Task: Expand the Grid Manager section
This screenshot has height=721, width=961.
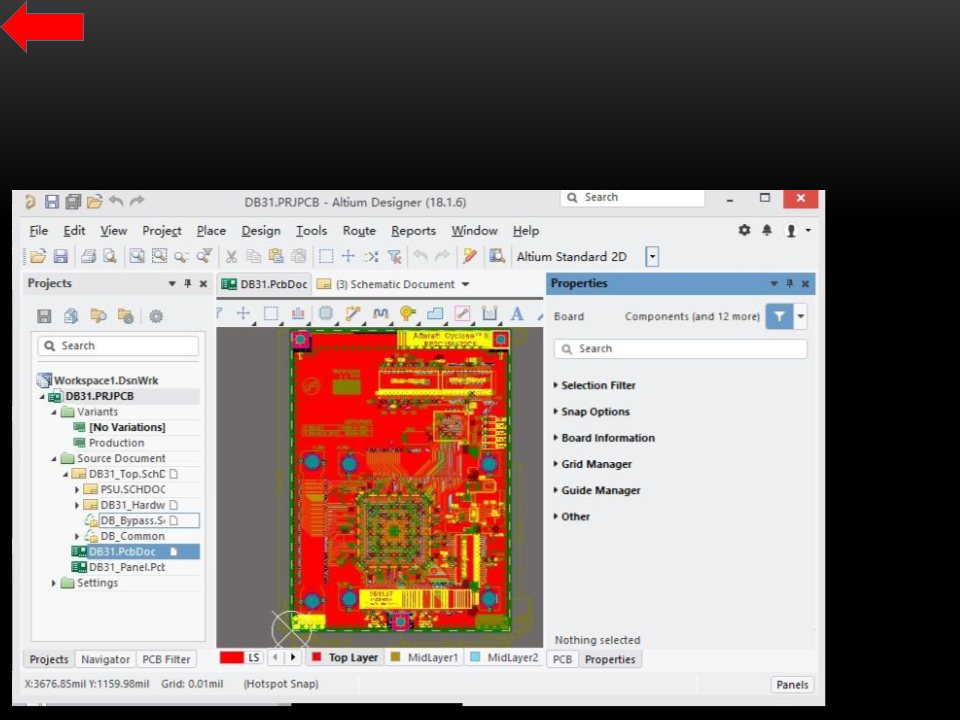Action: pos(592,464)
